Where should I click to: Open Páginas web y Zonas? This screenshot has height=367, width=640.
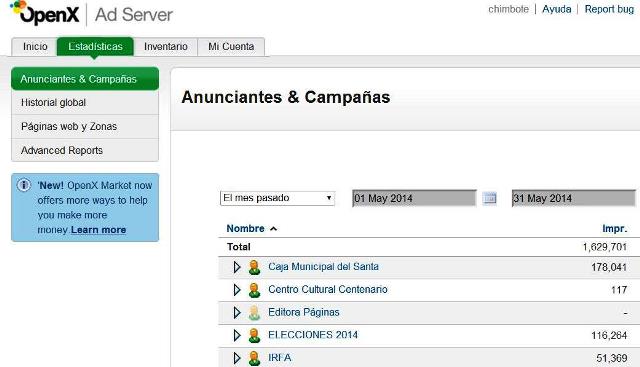85,127
